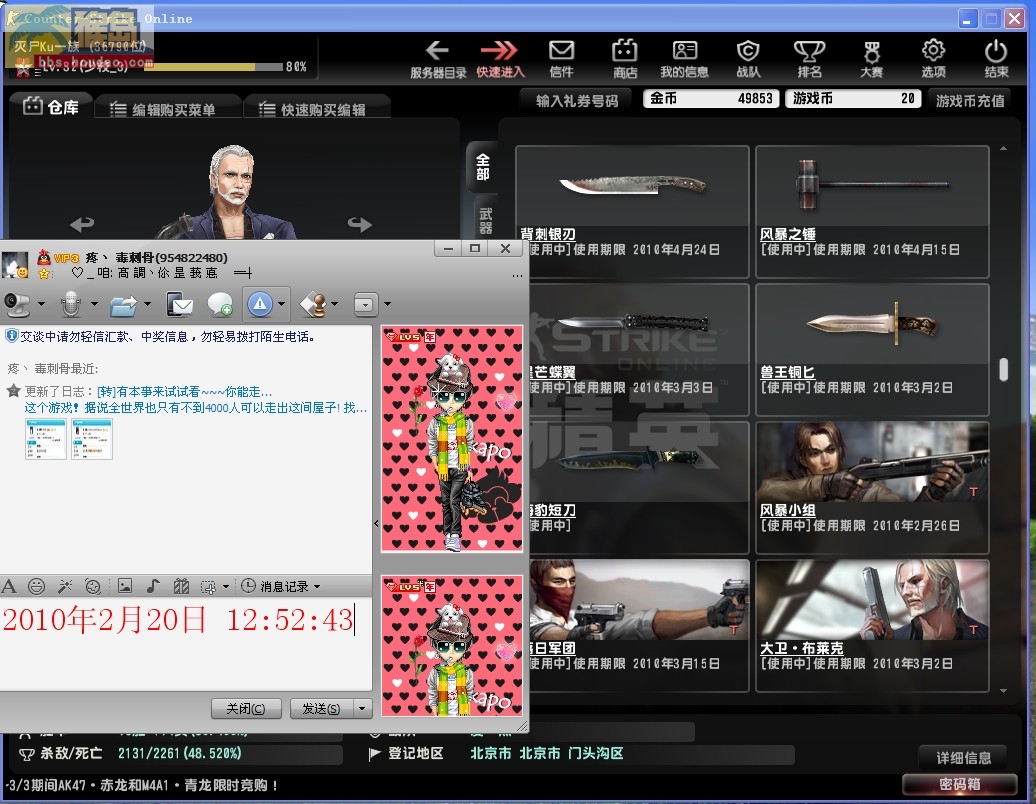
Task: Select the 背刺银刃 knife item
Action: coord(632,211)
